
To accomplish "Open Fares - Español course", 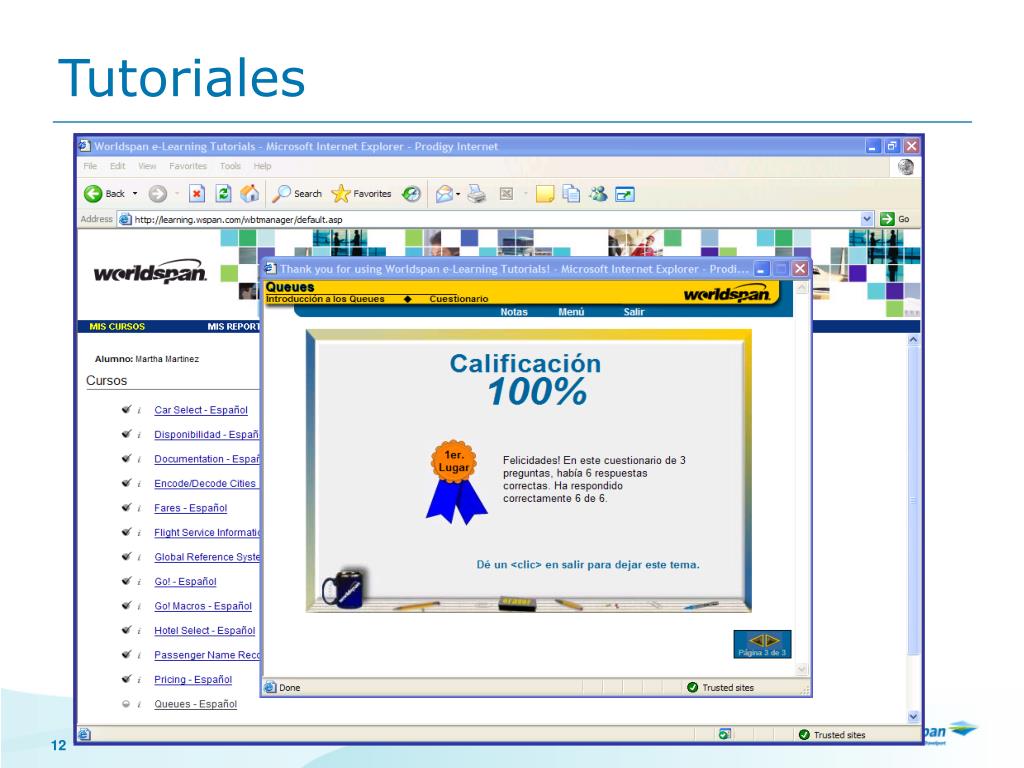I will coord(190,508).
